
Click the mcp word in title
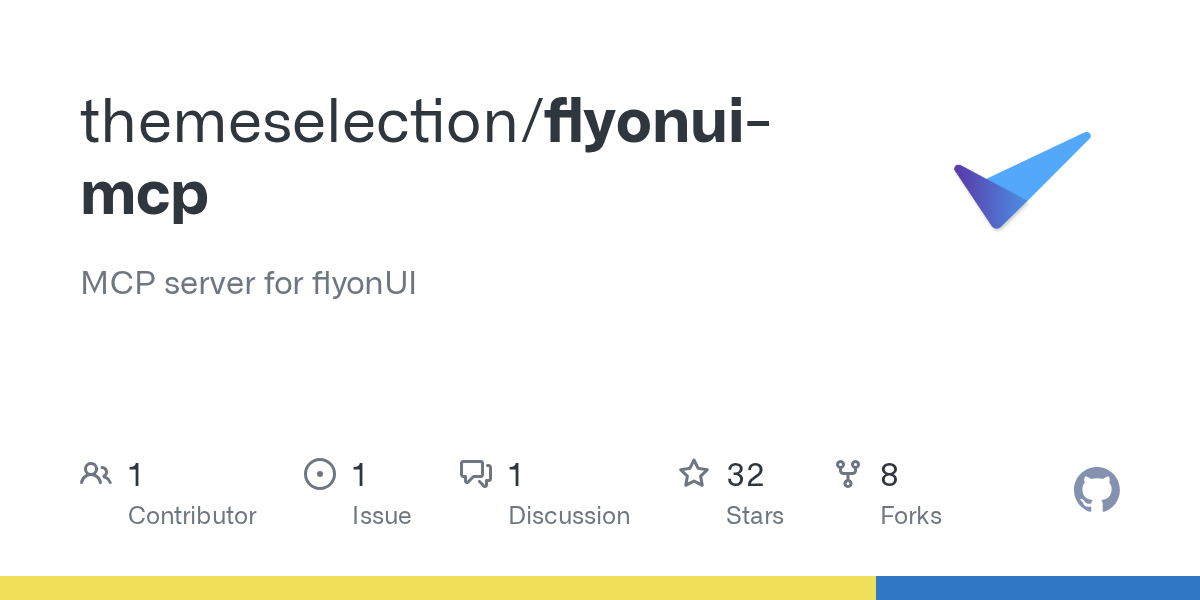click(x=144, y=195)
